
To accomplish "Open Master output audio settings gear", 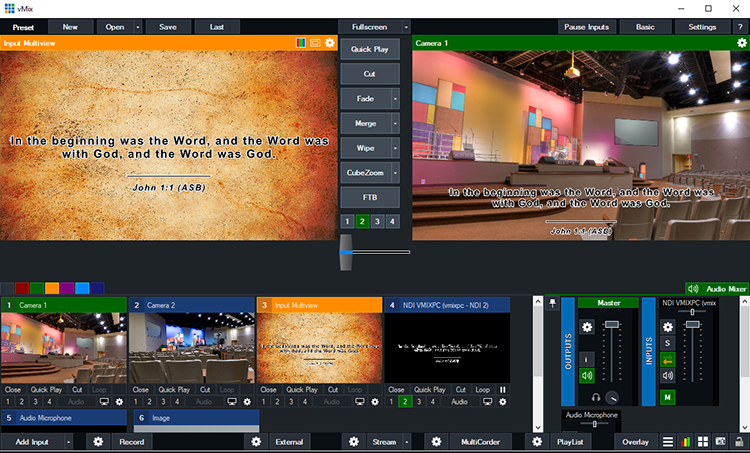I will [x=587, y=327].
